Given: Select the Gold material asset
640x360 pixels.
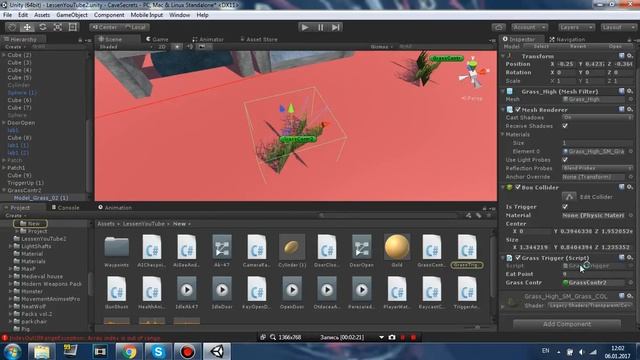Looking at the screenshot, I should [x=397, y=251].
